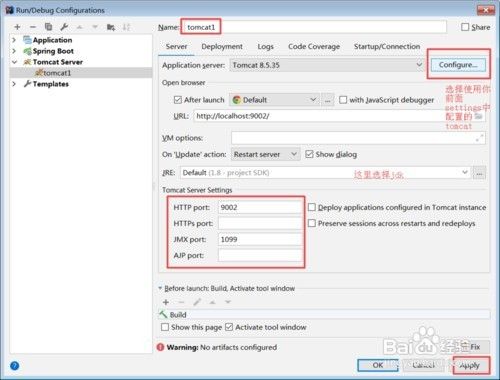This screenshot has height=380, width=500.
Task: Click the Templates wrench icon in tree
Action: click(x=27, y=84)
